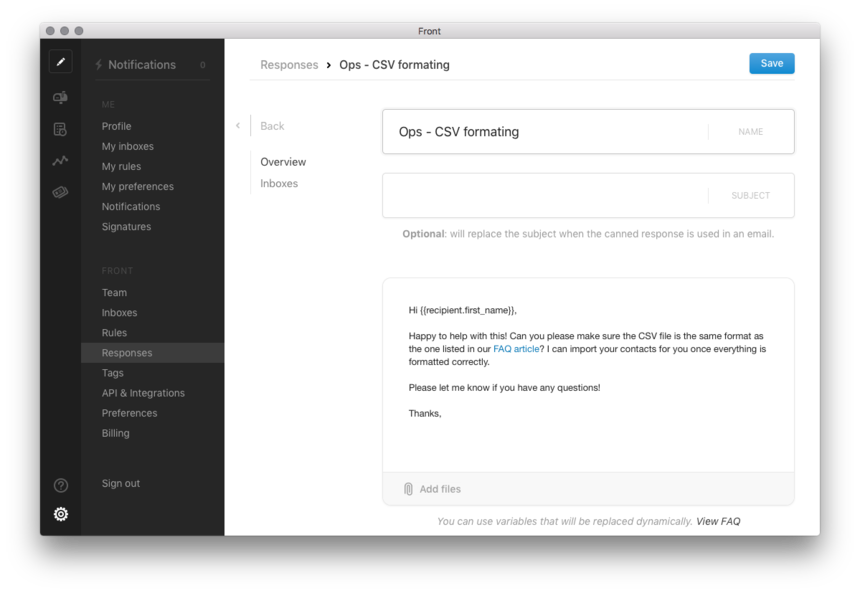Open My rules in settings menu
This screenshot has width=860, height=593.
(121, 166)
